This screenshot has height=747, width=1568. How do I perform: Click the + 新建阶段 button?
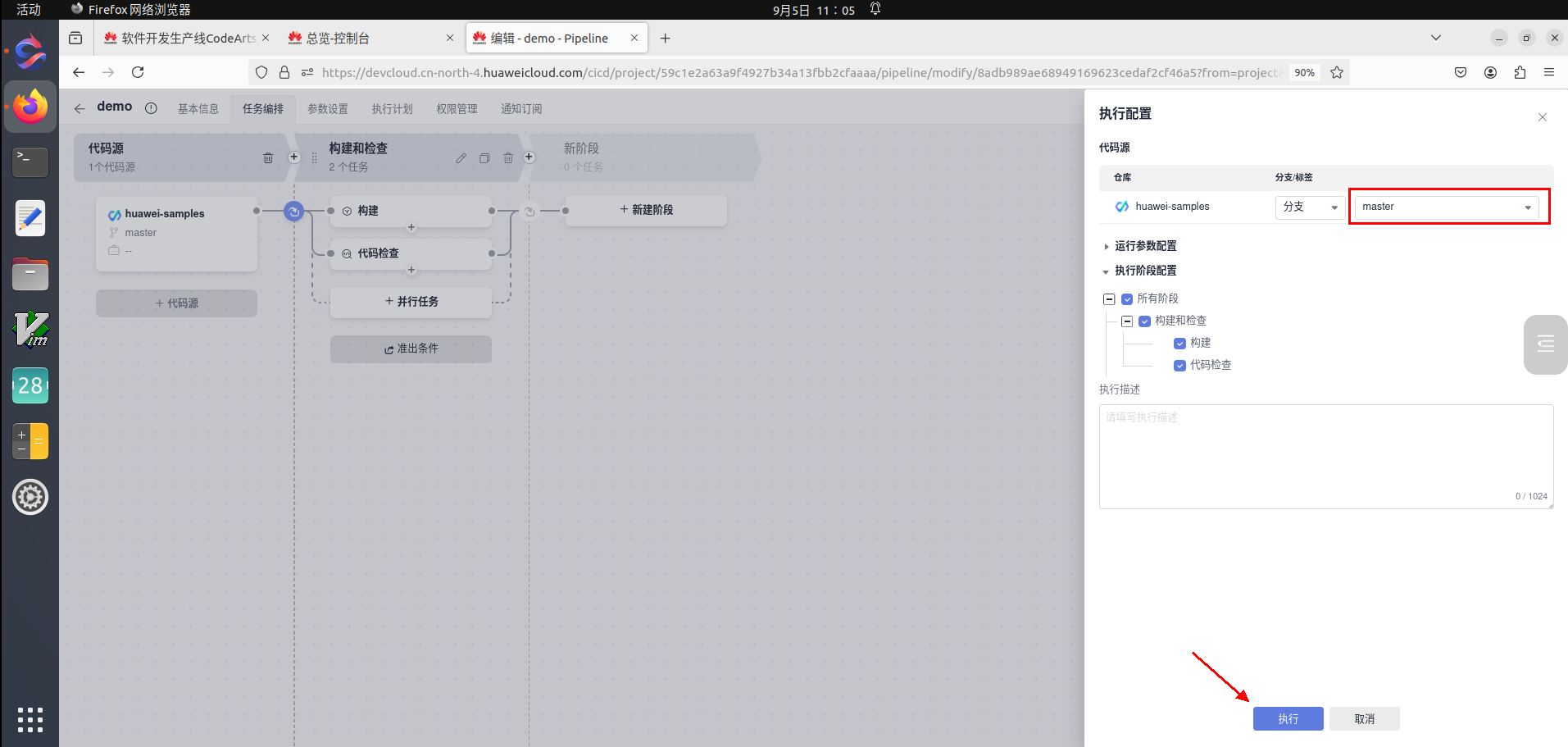pos(646,210)
